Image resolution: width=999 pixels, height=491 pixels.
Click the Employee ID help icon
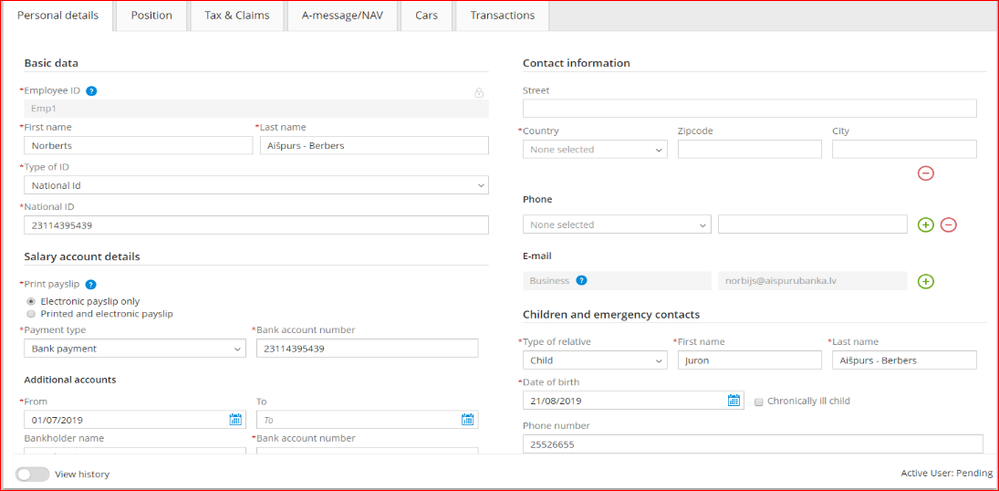91,91
